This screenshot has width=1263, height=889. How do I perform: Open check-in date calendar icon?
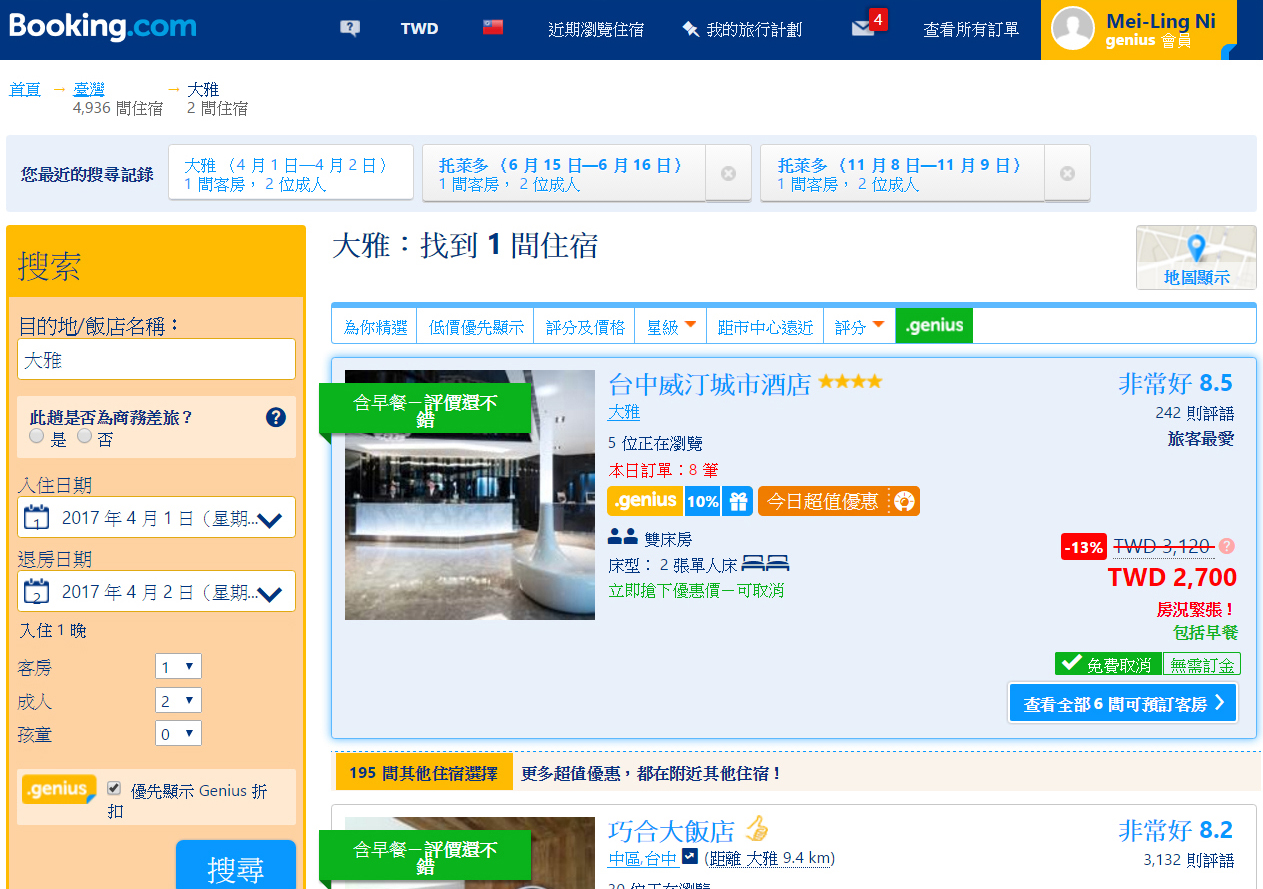tap(37, 517)
